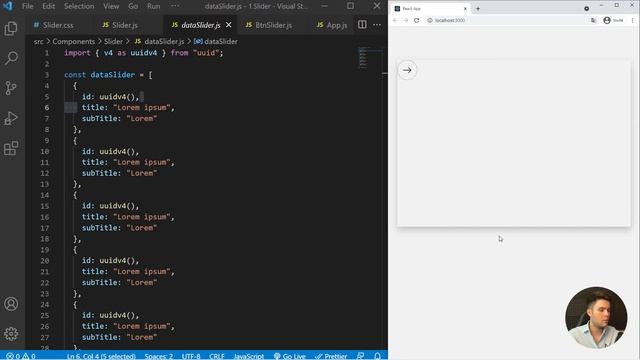Open the File menu
This screenshot has height=360, width=640.
point(28,6)
